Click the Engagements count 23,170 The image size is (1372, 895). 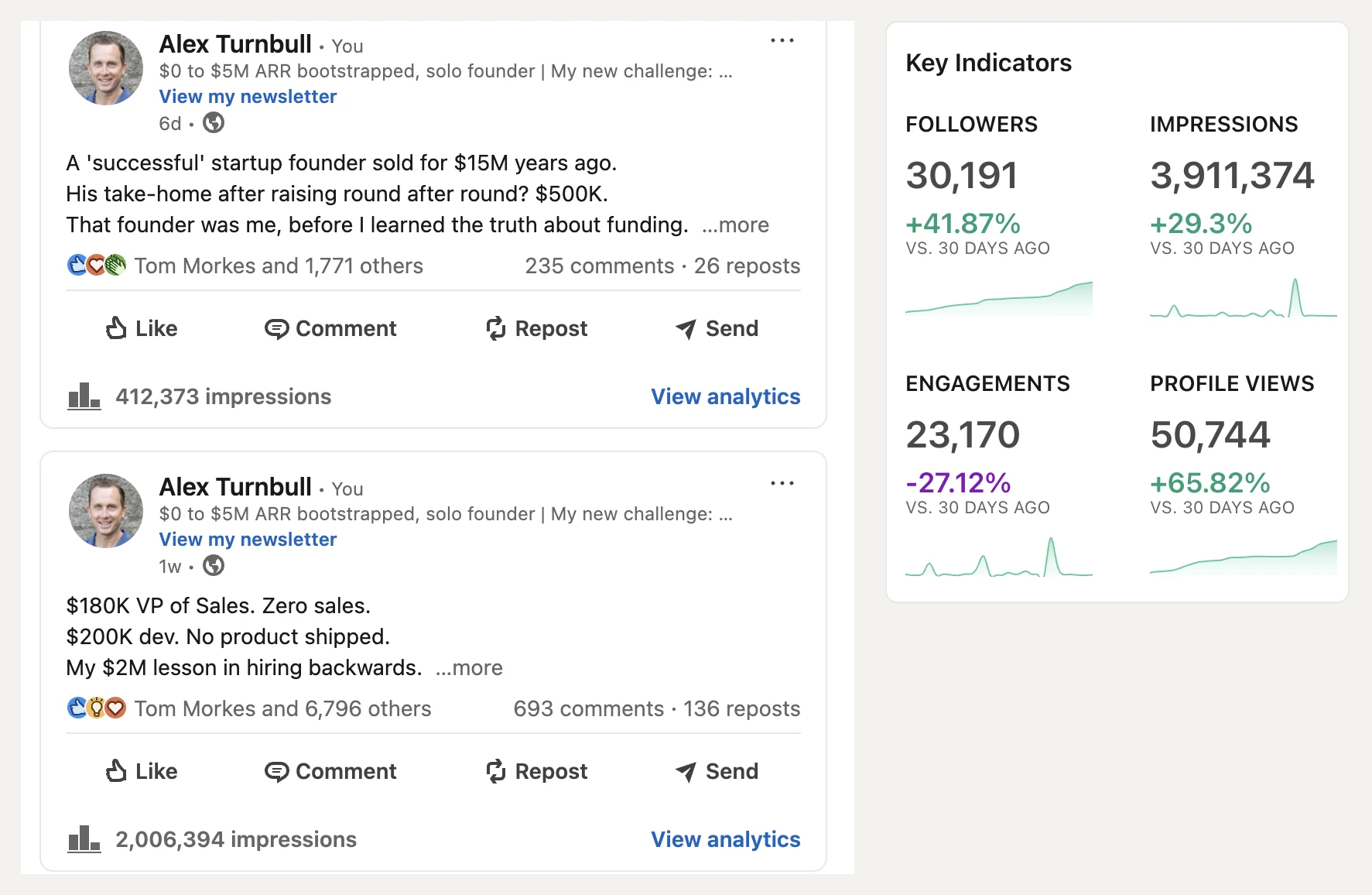click(963, 435)
